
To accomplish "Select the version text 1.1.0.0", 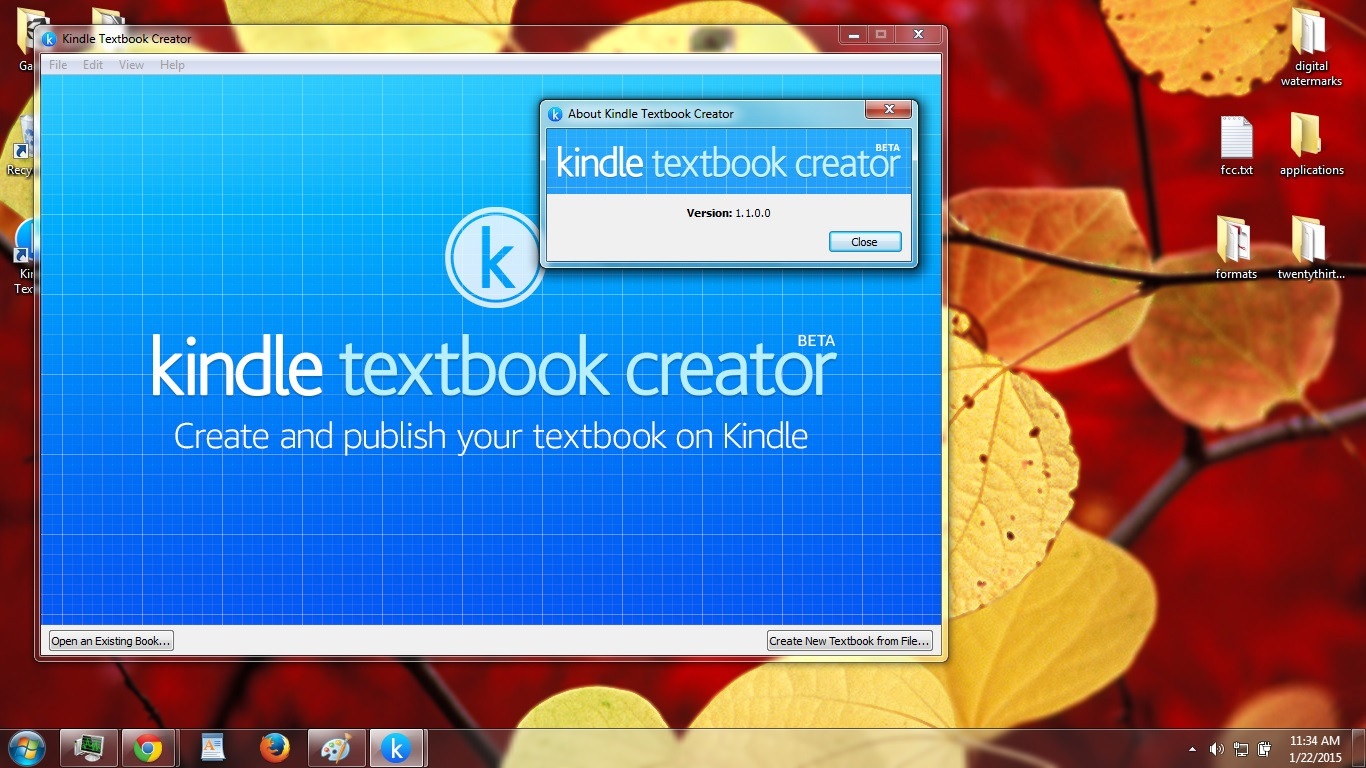I will 753,213.
